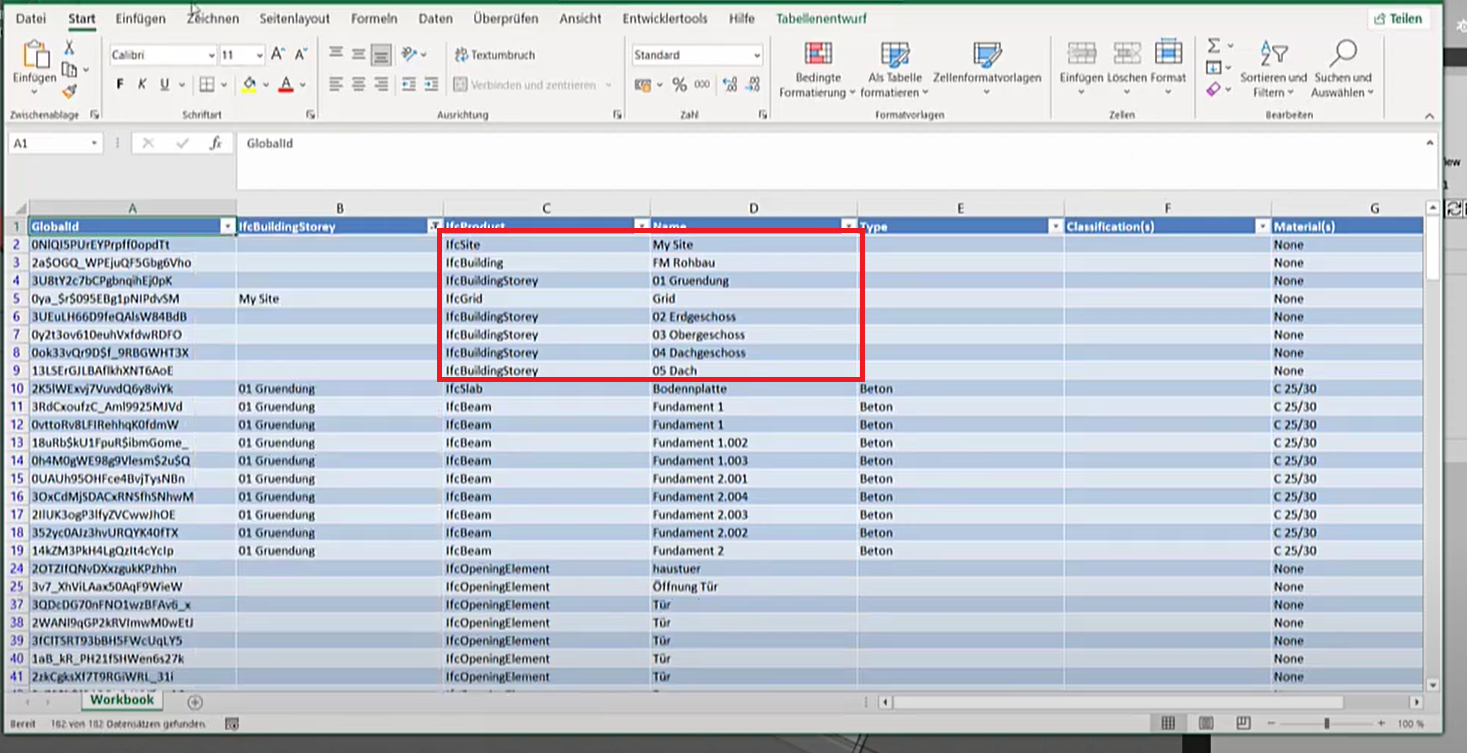Click the macro record icon in status bar

click(232, 723)
